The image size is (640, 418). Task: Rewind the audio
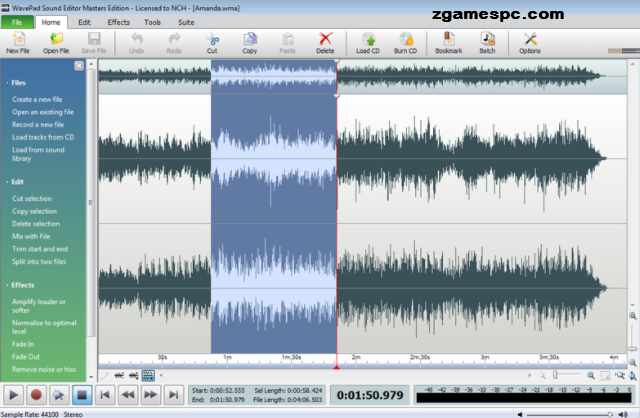128,395
